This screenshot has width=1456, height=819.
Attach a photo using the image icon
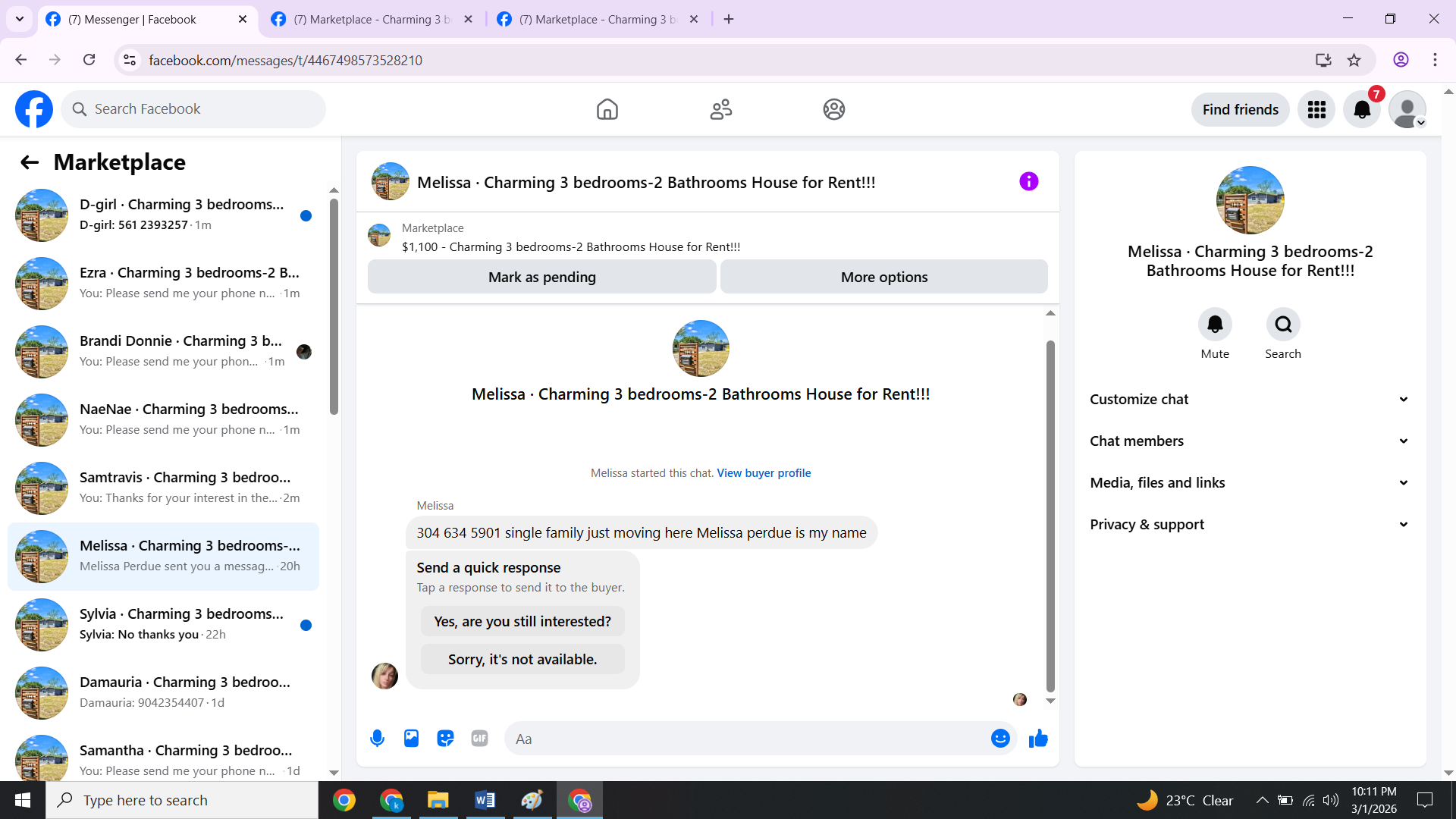click(x=411, y=739)
